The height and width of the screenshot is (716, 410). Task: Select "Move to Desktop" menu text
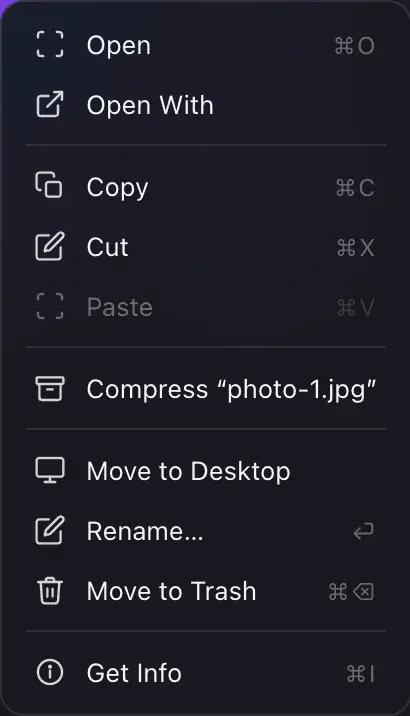pyautogui.click(x=189, y=472)
